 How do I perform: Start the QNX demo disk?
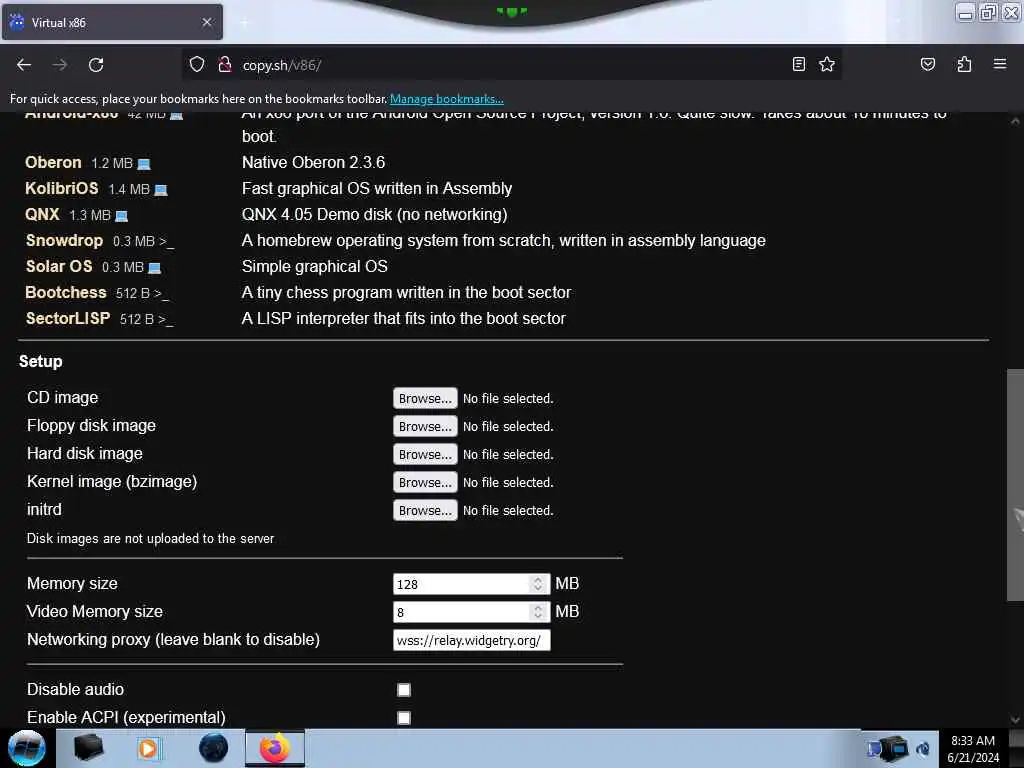pyautogui.click(x=42, y=214)
